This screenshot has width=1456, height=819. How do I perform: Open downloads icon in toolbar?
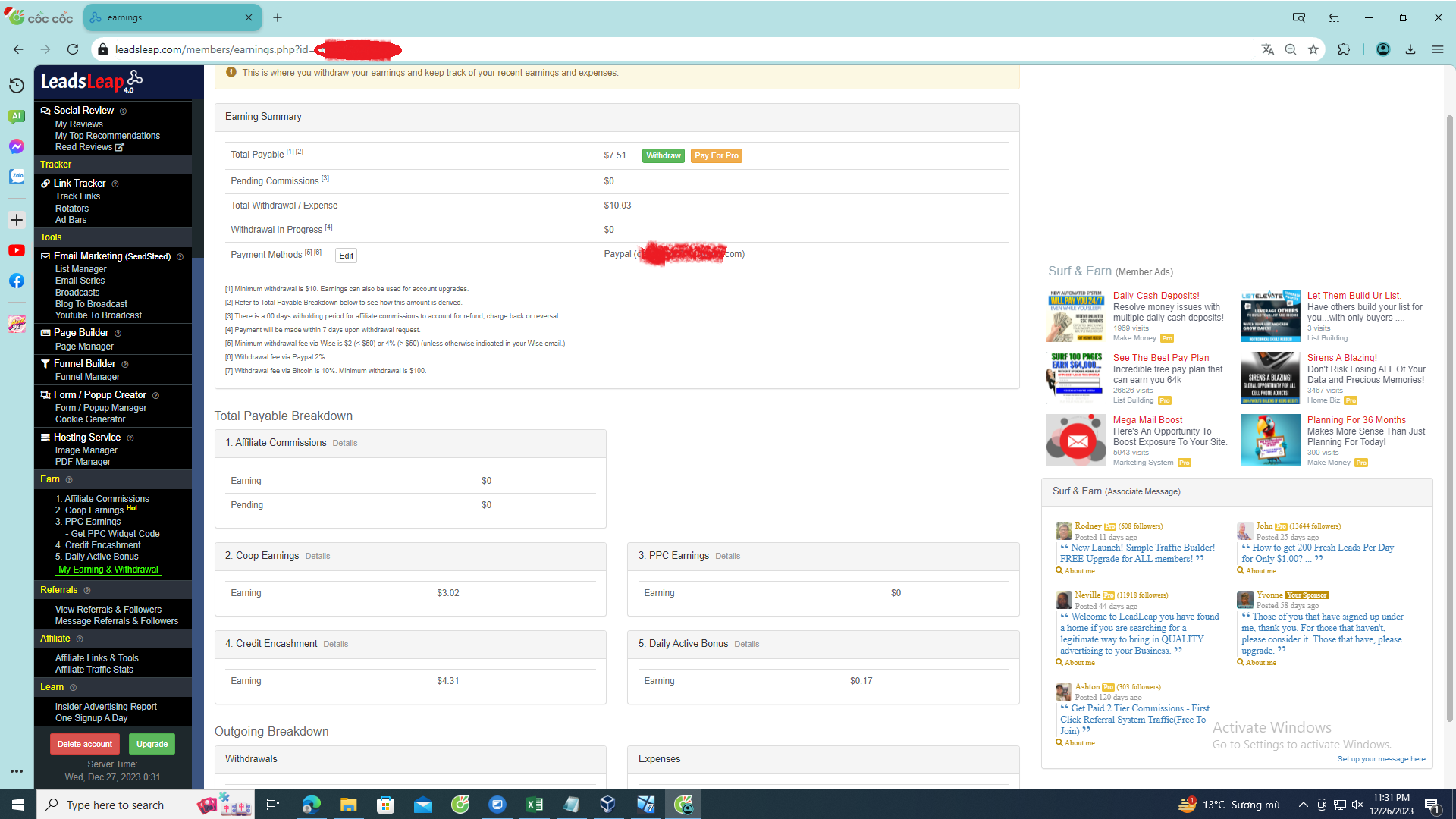pos(1410,49)
